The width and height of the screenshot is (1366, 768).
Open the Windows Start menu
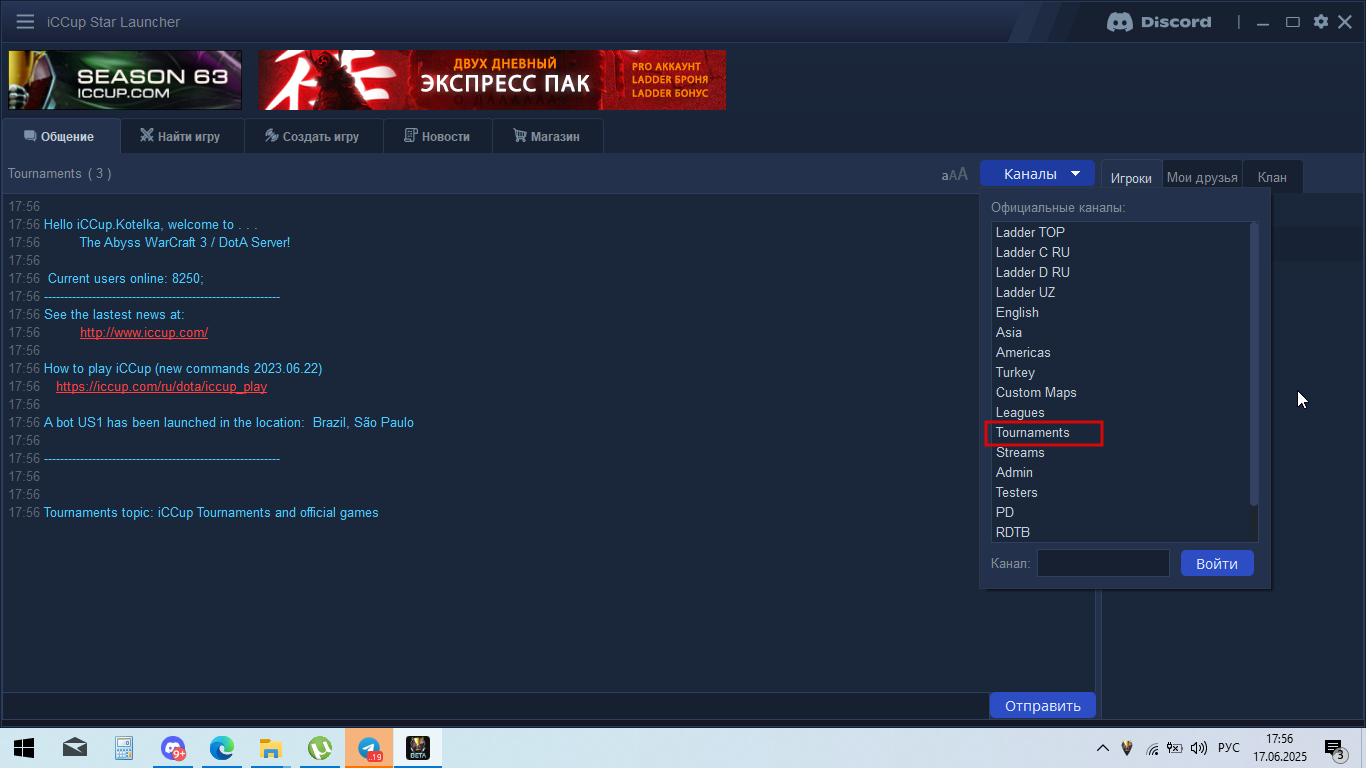[24, 748]
